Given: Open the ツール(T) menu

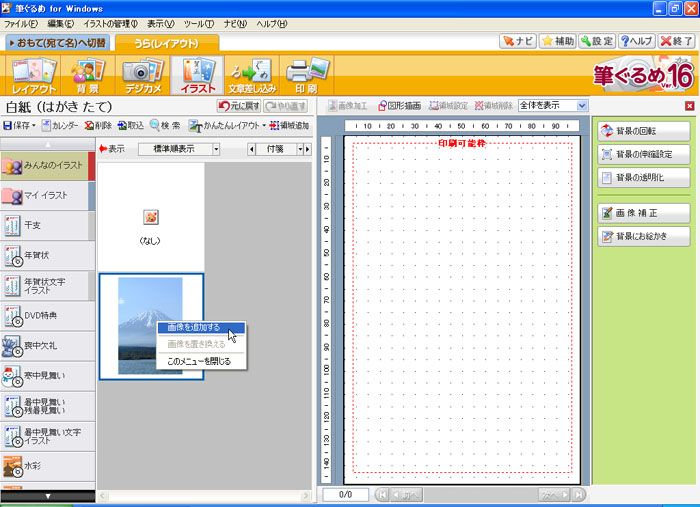Looking at the screenshot, I should coord(198,22).
